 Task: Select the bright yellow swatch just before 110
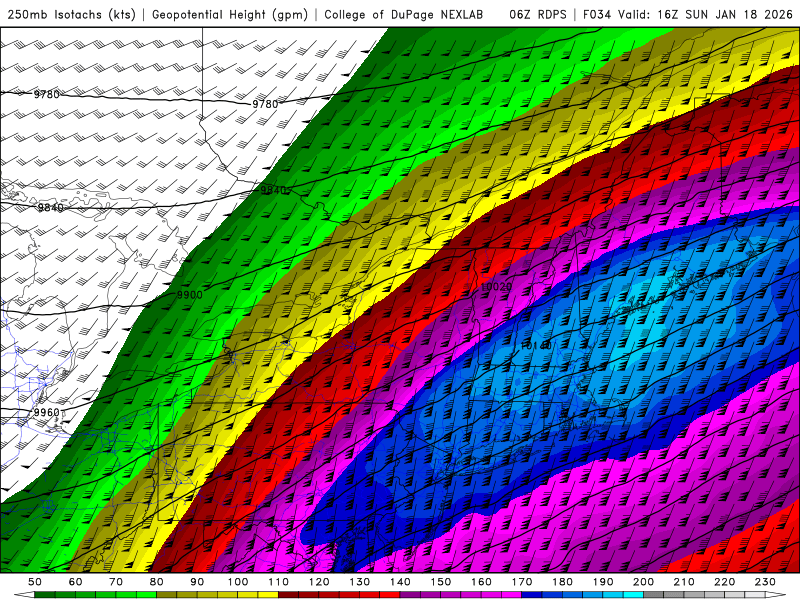coord(268,595)
